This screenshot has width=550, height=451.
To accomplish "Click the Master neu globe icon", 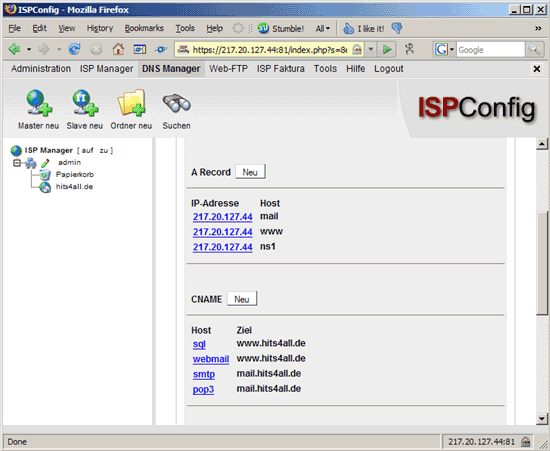I will point(39,102).
